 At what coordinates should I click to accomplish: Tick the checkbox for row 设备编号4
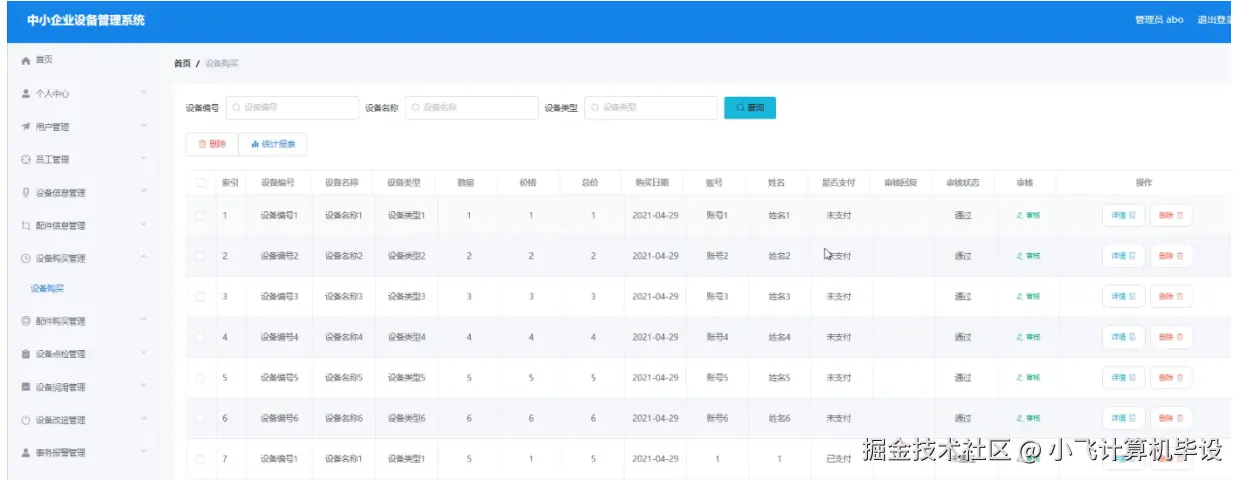201,337
